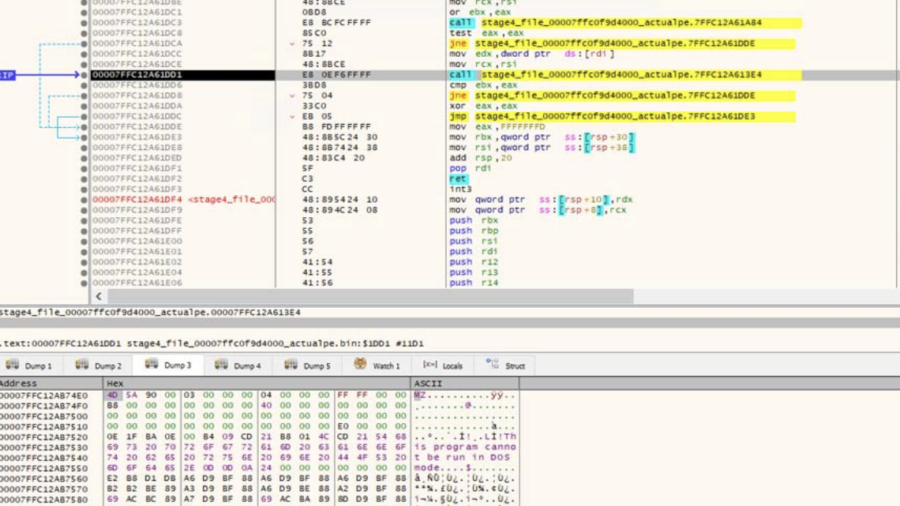Screen dimensions: 900x506
Task: Select highlighted hex byte 4D in dump
Action: [112, 395]
